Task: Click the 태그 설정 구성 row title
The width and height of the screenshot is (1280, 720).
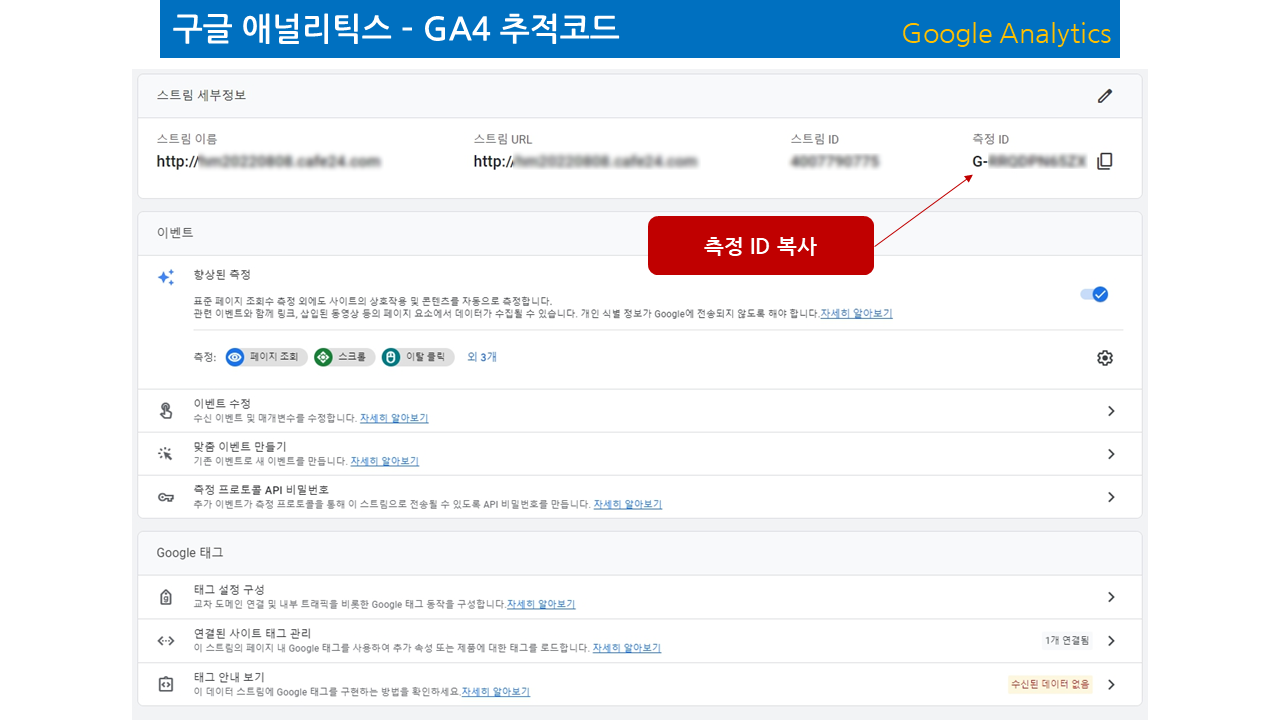Action: pyautogui.click(x=229, y=590)
